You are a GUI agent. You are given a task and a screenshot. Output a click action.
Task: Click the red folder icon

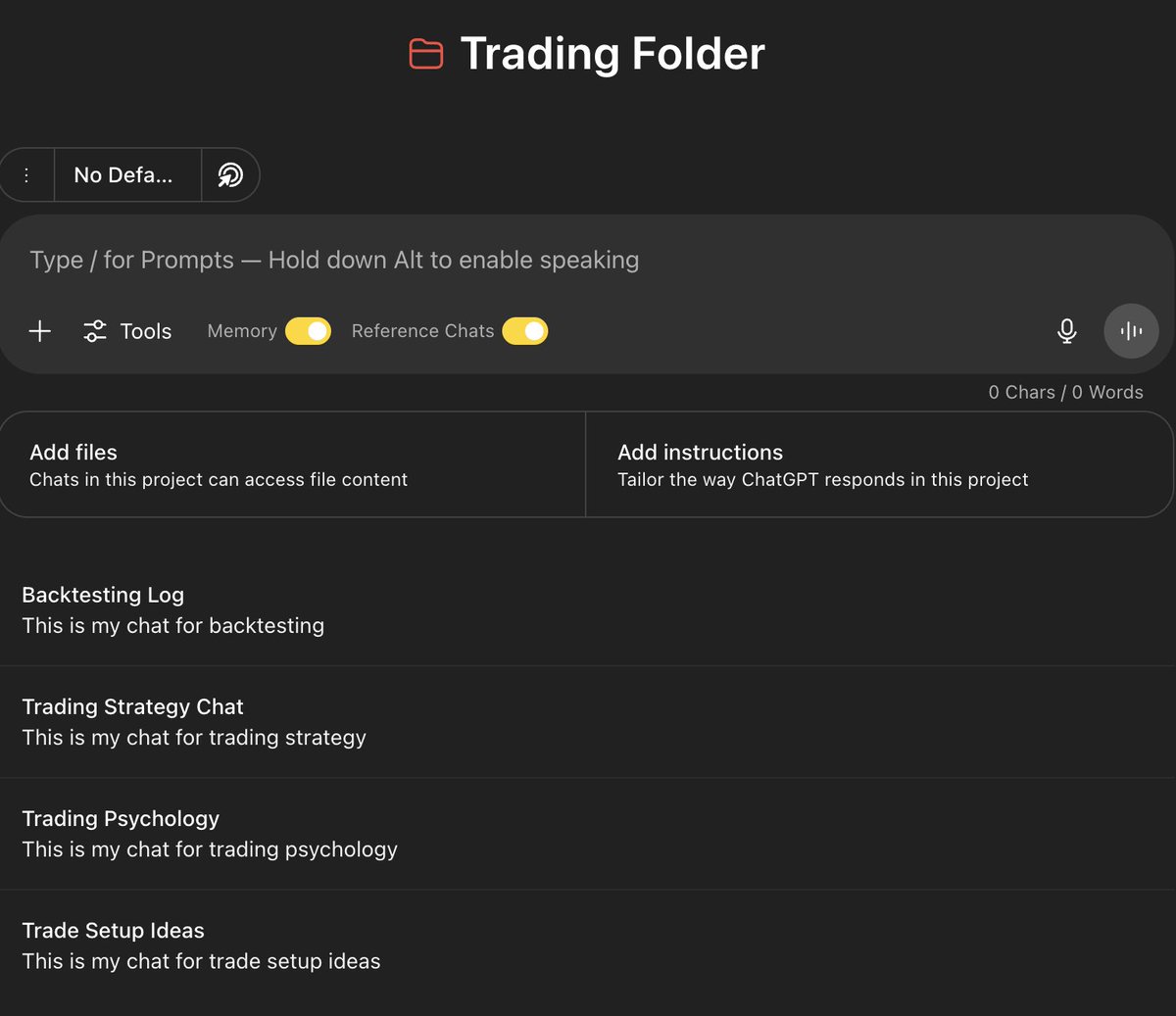point(426,53)
